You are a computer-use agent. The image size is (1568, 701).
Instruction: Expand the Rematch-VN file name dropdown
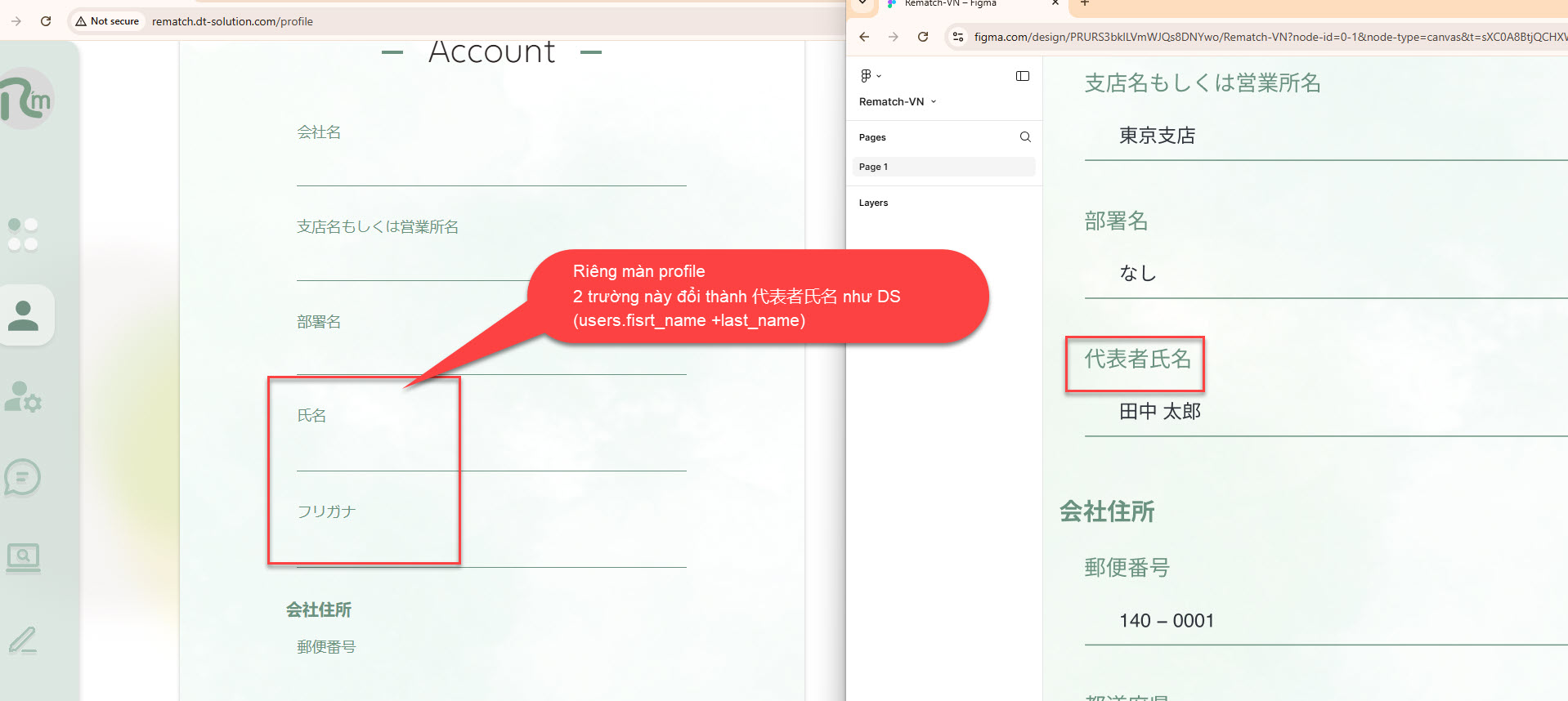click(898, 102)
